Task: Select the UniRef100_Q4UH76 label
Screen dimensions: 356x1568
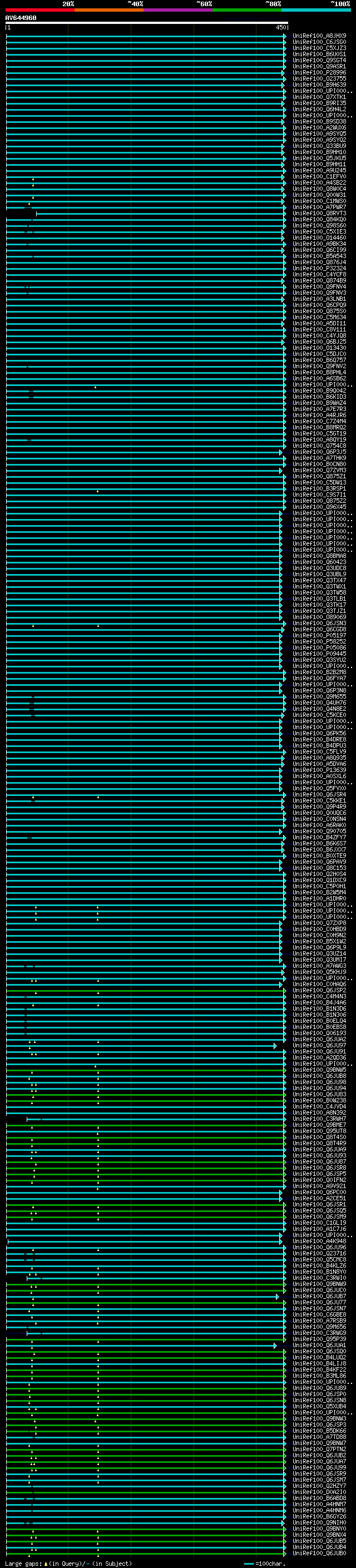Action: pyautogui.click(x=319, y=703)
